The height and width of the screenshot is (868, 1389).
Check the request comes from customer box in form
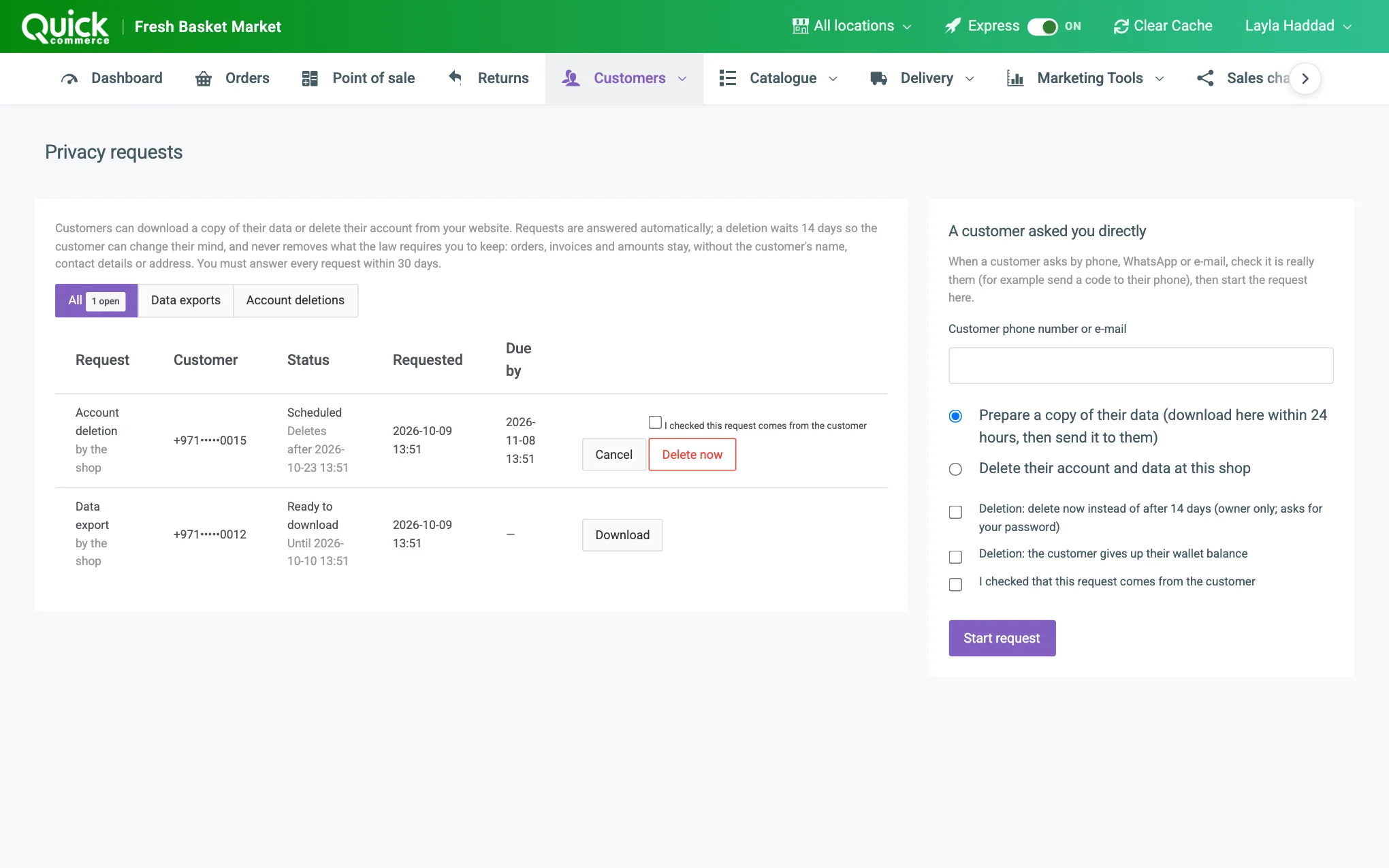955,585
